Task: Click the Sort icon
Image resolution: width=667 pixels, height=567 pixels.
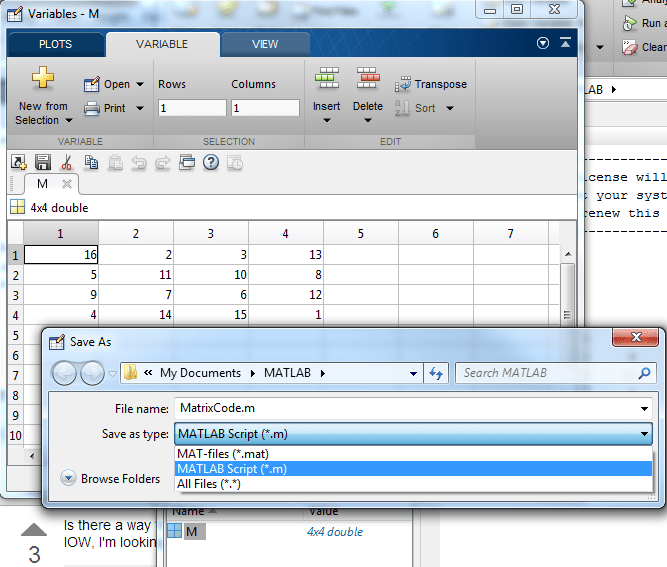Action: [402, 108]
